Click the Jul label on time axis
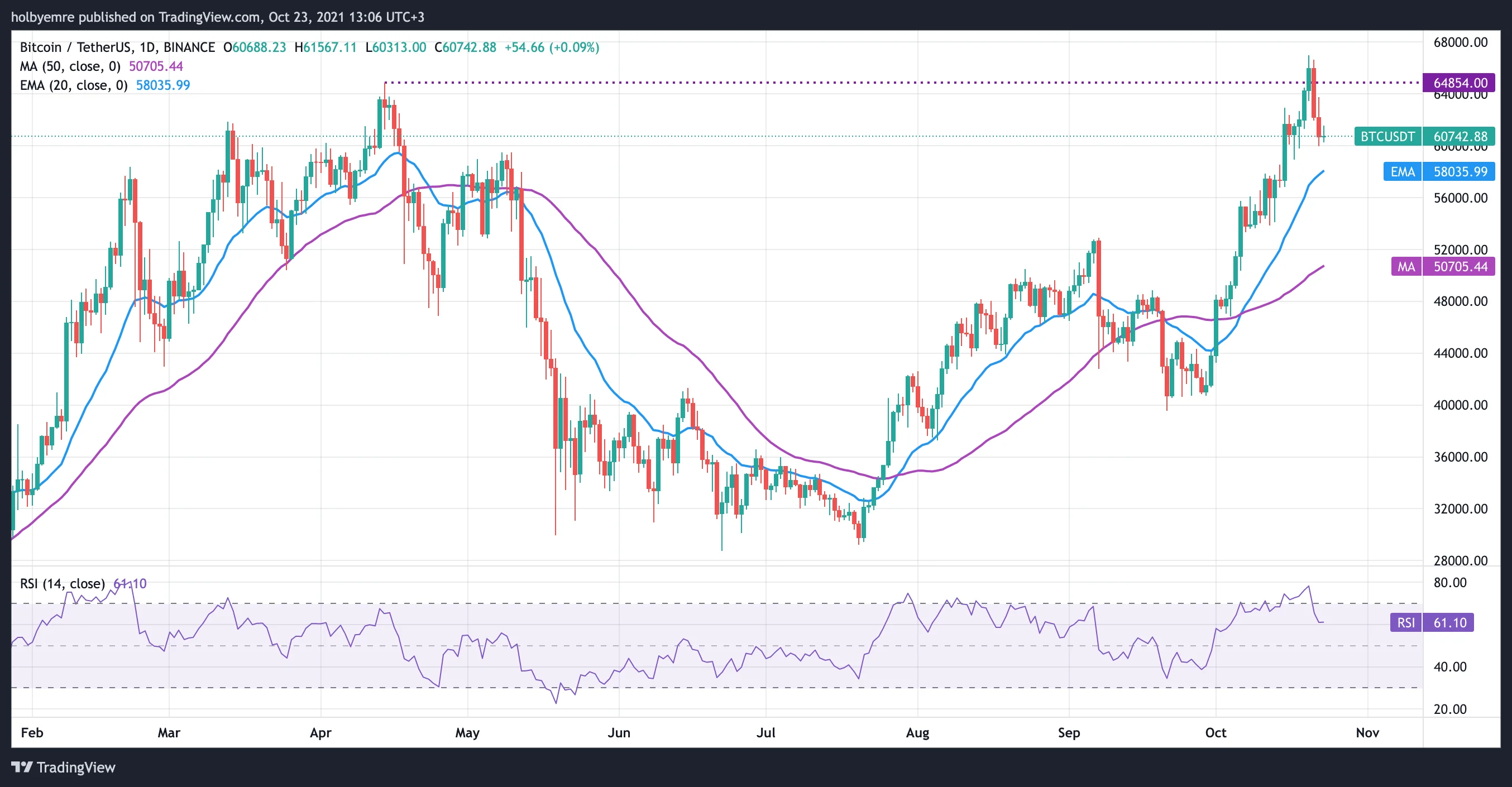The height and width of the screenshot is (787, 1512). pyautogui.click(x=765, y=732)
